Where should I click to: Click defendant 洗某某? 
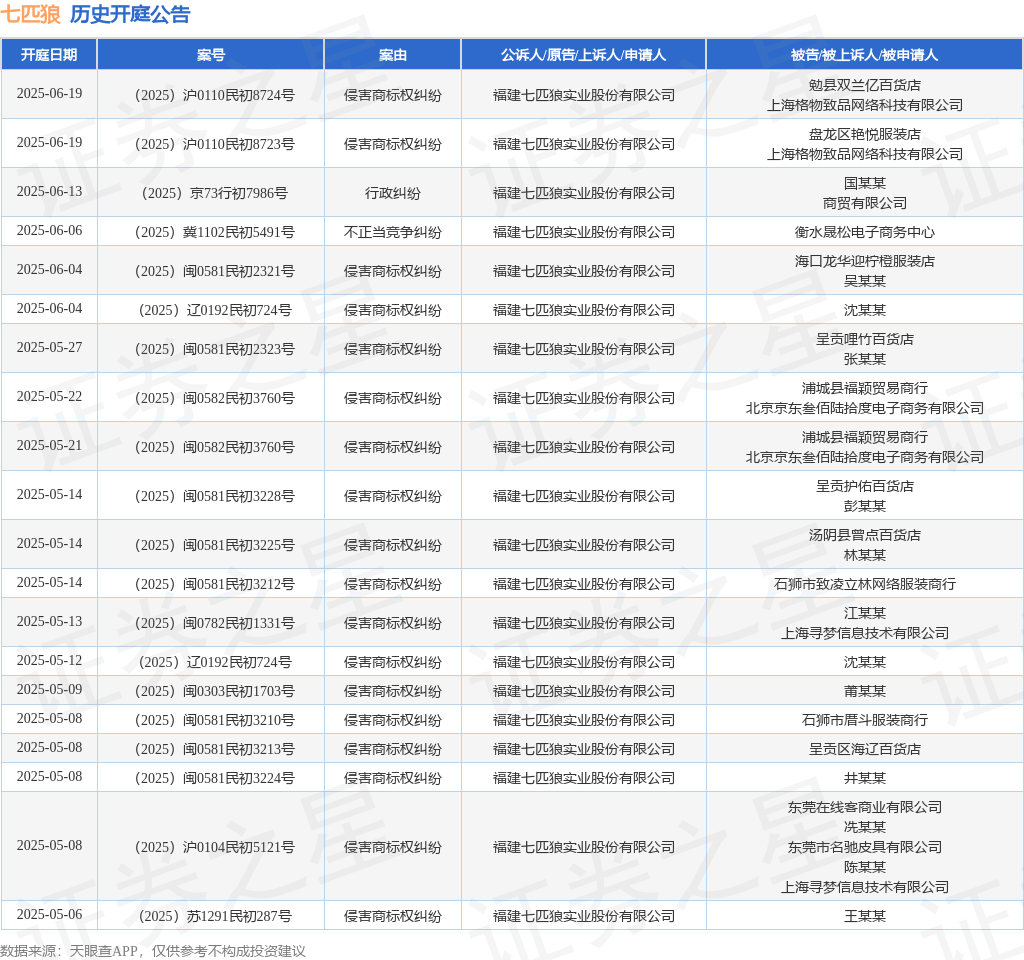865,827
